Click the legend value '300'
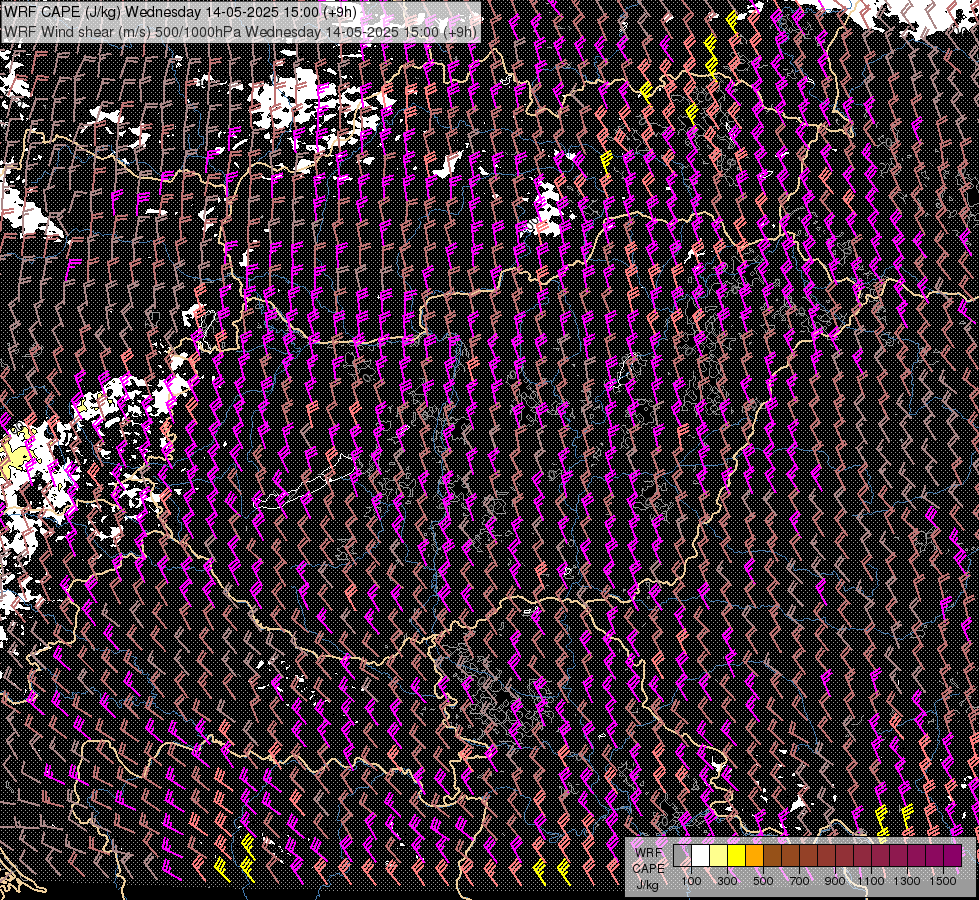 pos(727,881)
